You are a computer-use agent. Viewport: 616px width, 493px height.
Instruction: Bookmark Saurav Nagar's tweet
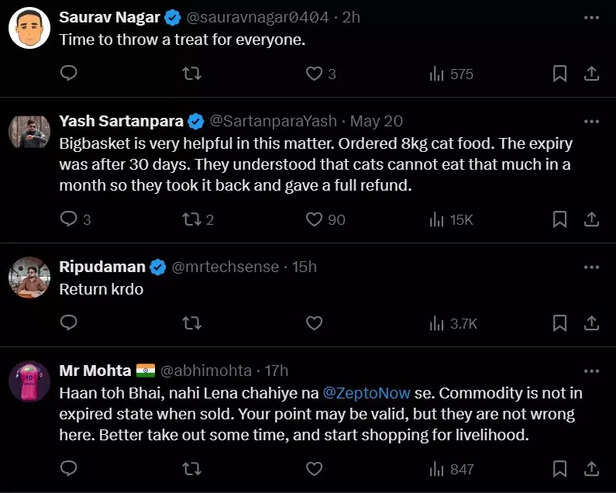coord(560,73)
